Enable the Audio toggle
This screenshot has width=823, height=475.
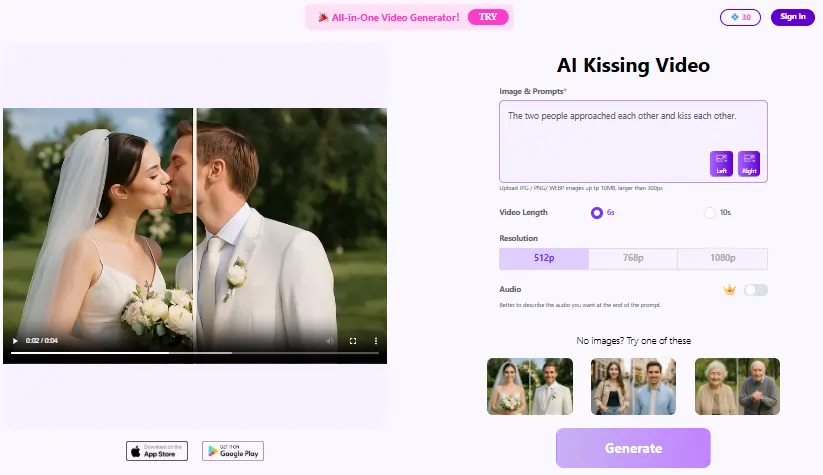click(756, 290)
